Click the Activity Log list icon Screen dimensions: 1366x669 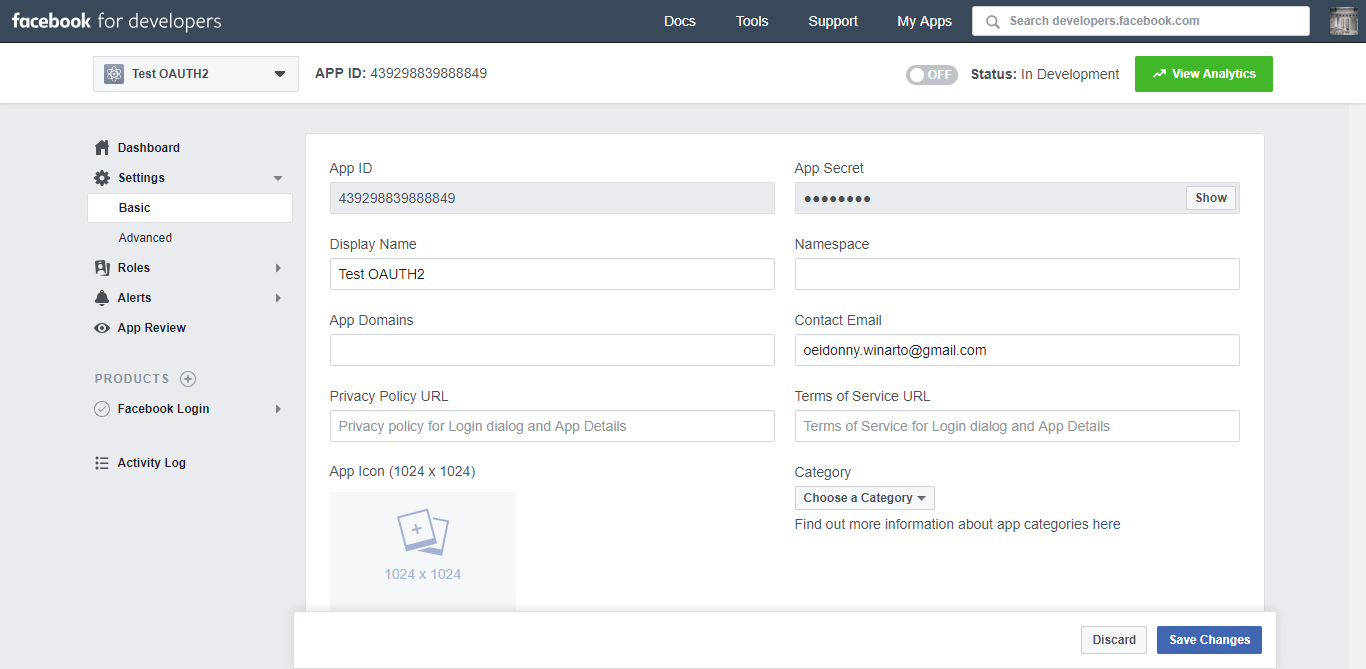102,463
